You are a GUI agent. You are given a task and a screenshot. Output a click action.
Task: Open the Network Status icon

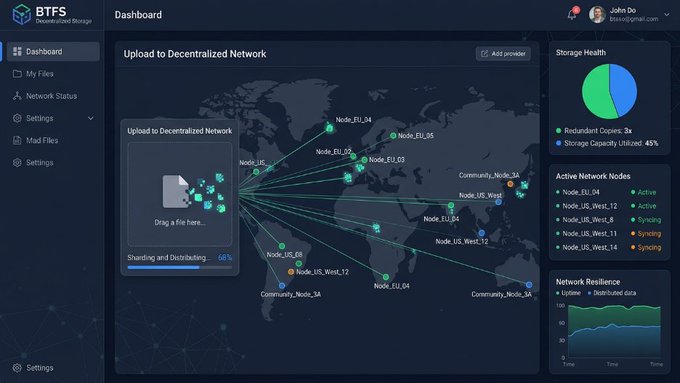(x=17, y=96)
